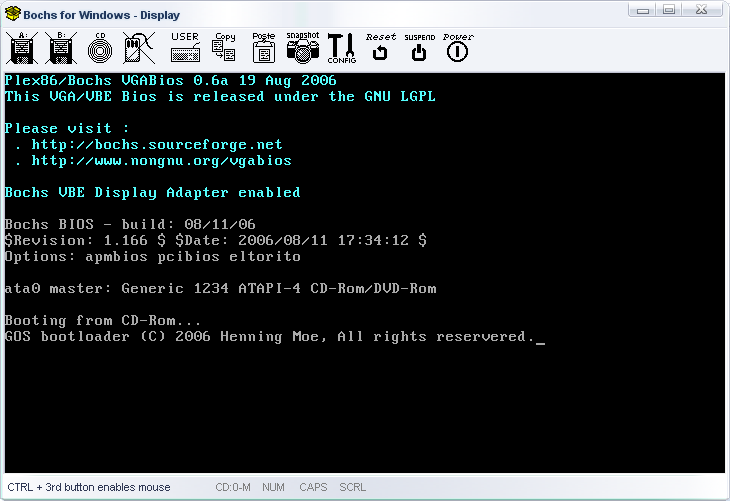Image resolution: width=730 pixels, height=501 pixels.
Task: Click the 'Bochs VBE Display Adapter enabled' line
Action: tap(152, 193)
